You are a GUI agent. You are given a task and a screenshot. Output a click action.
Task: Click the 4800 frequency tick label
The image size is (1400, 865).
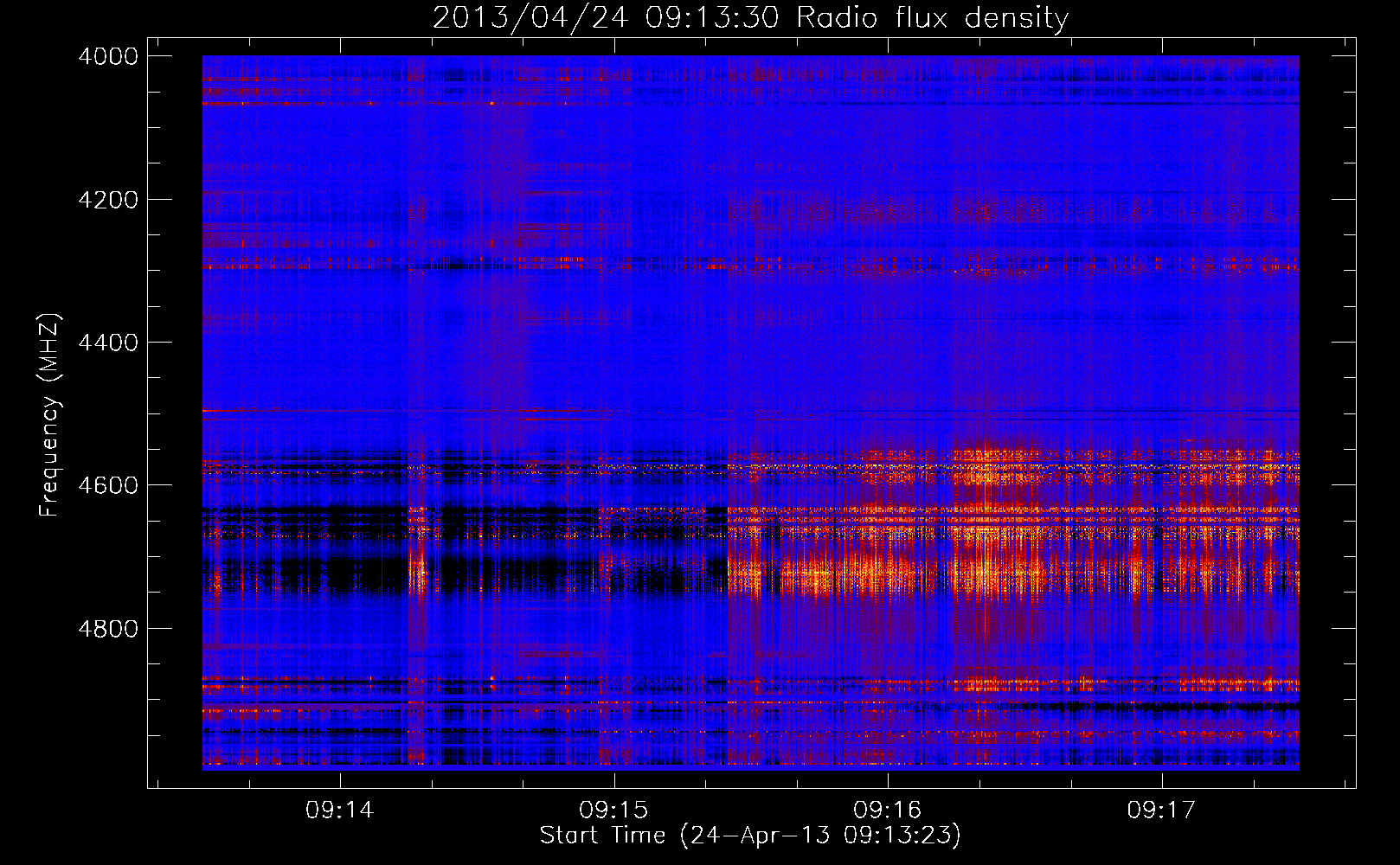click(x=108, y=628)
